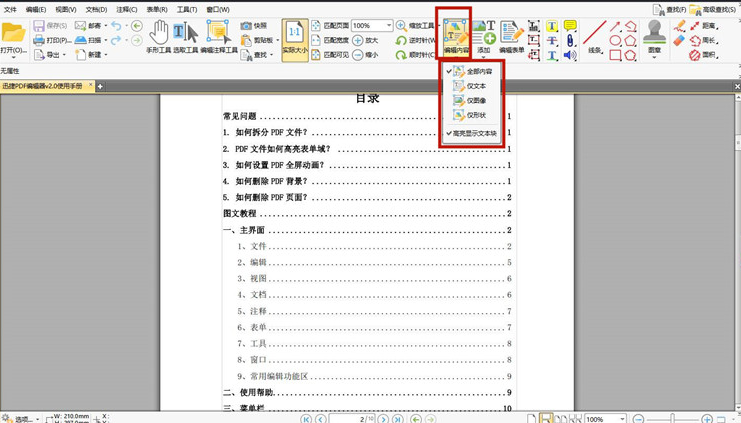Screen dimensions: 741x423
Task: Click the zoom slider handle in status bar
Action: [x=672, y=419]
